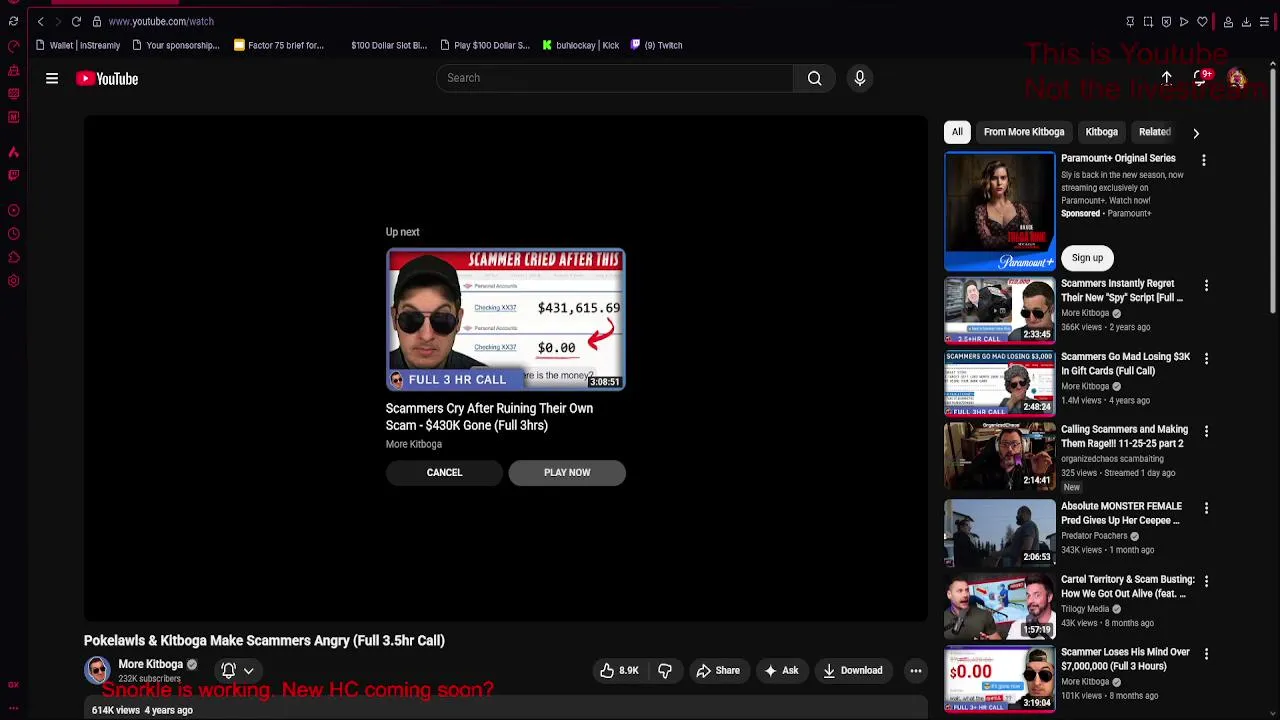Open Factor 75 brief bookmark
The image size is (1280, 720).
pyautogui.click(x=279, y=45)
